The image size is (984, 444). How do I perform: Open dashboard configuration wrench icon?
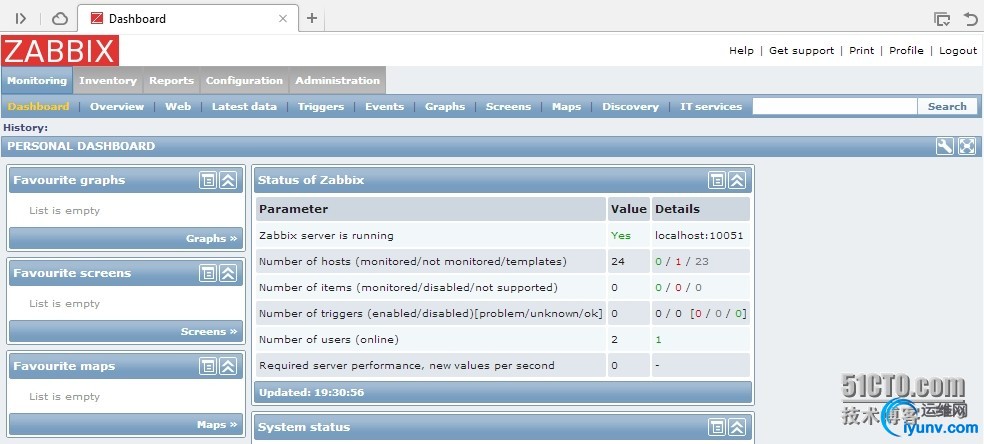click(x=944, y=146)
